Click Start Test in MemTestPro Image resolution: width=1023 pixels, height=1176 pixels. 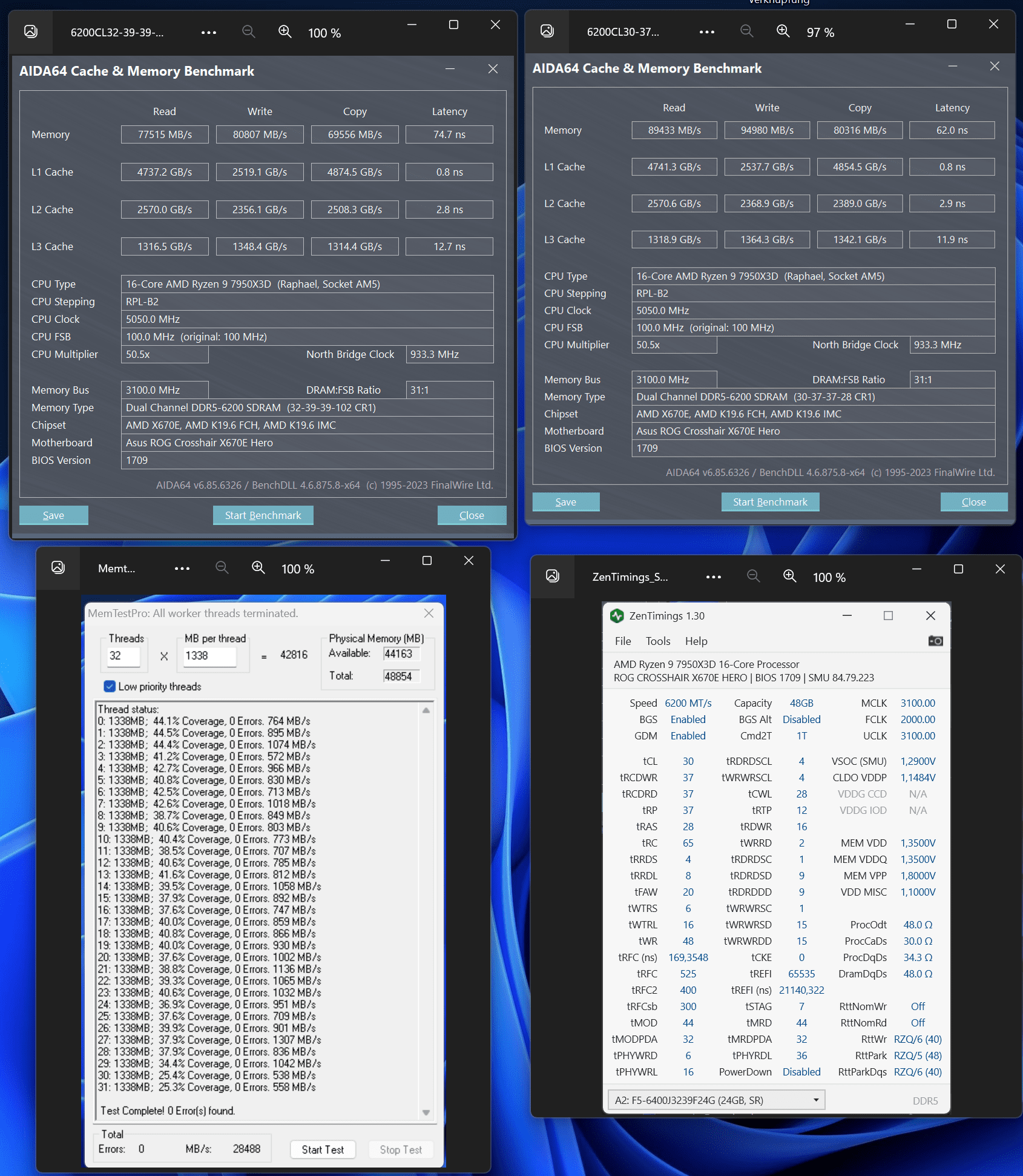[323, 1149]
